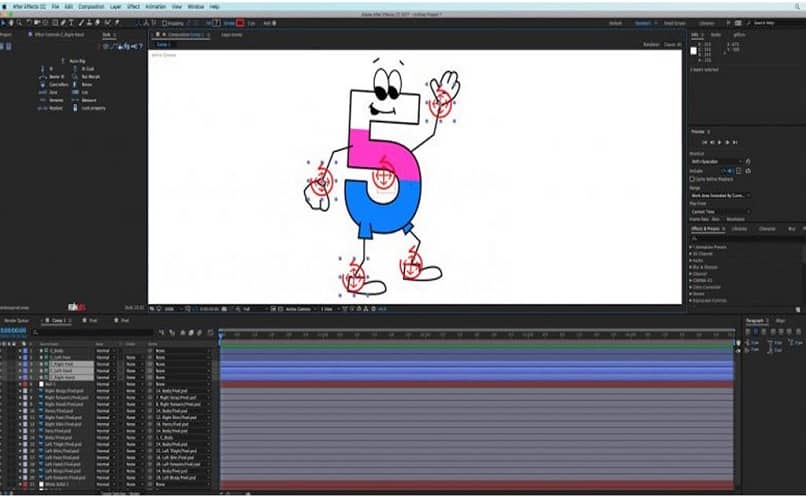Image resolution: width=806 pixels, height=497 pixels.
Task: Open Active Camera view dropdown
Action: (300, 309)
